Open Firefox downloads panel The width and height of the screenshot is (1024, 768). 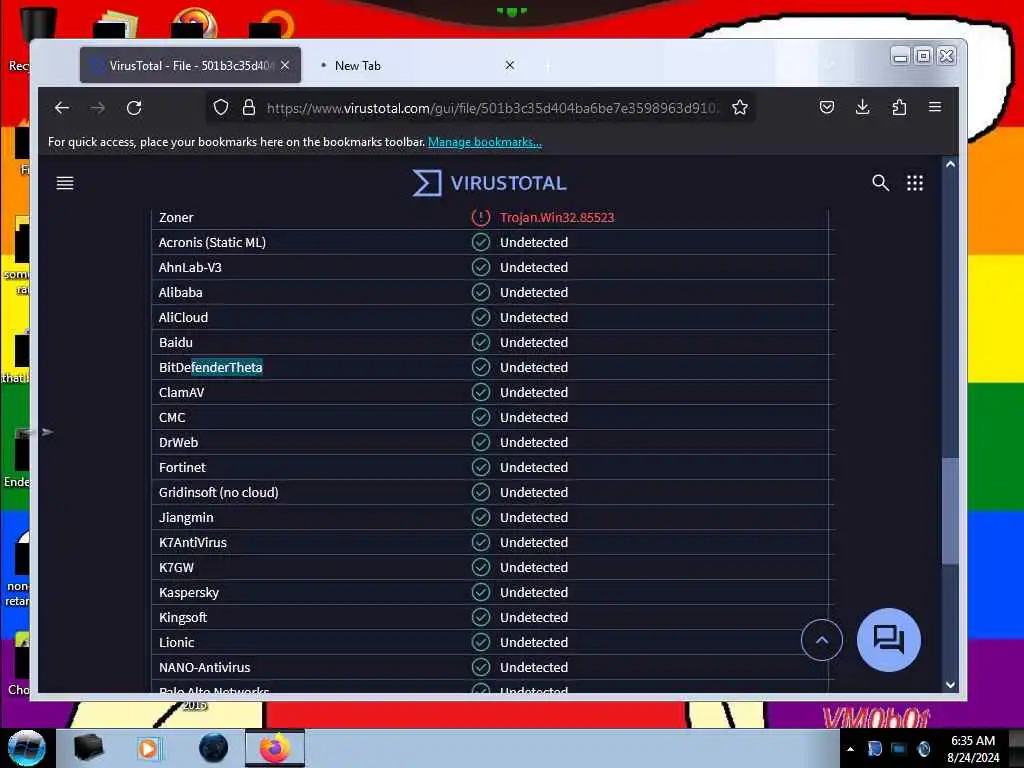(863, 107)
